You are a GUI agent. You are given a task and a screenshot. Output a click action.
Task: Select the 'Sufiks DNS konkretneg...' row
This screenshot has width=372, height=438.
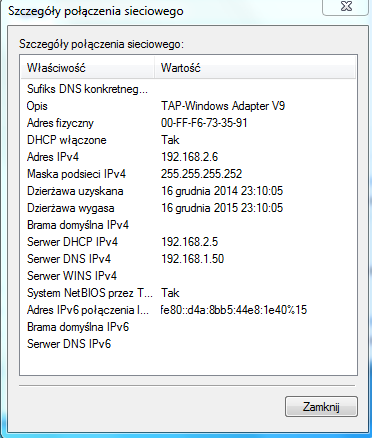pos(189,89)
